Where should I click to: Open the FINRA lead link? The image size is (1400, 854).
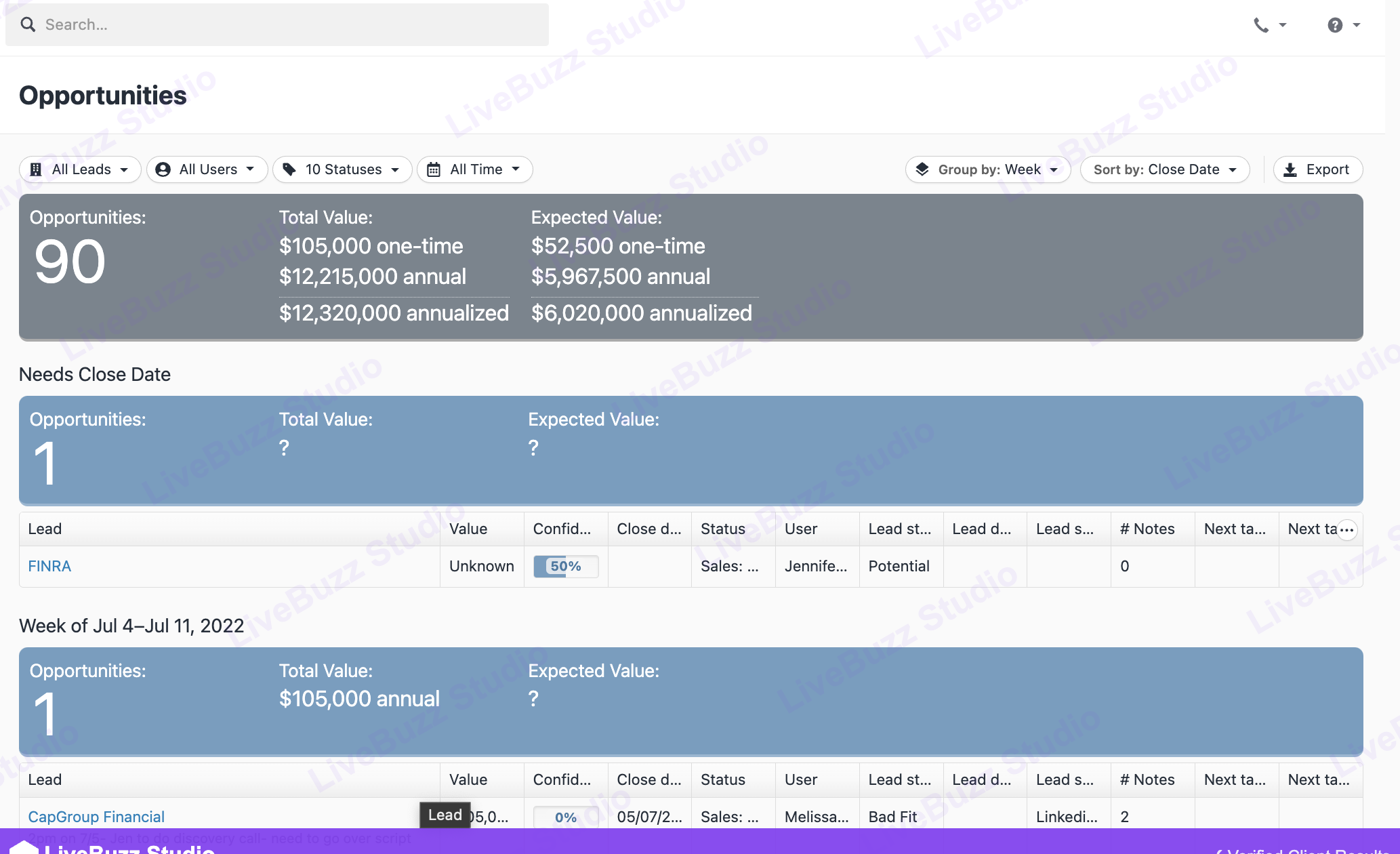[x=49, y=566]
